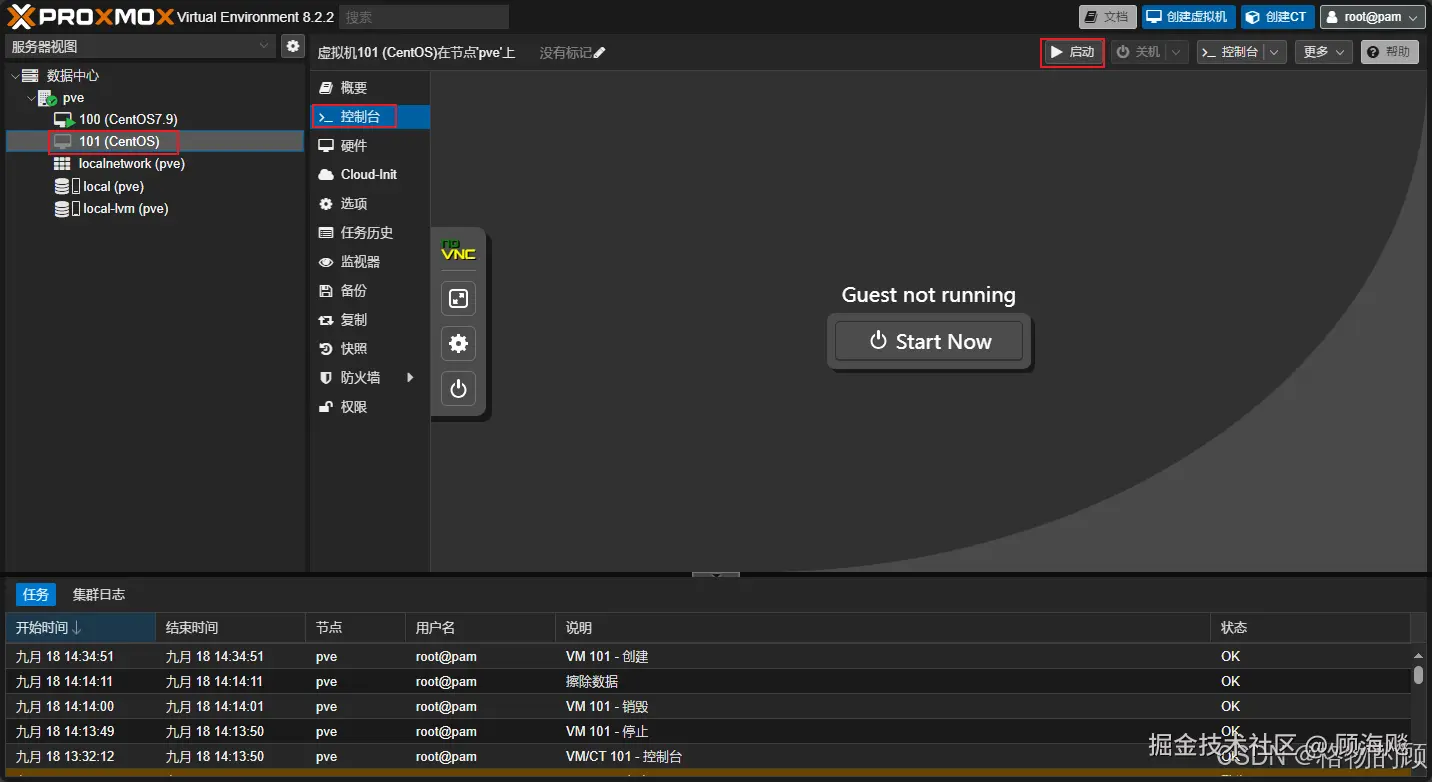Viewport: 1432px width, 782px height.
Task: Click the start time 九月 18 14:34:51
Action: (x=65, y=657)
